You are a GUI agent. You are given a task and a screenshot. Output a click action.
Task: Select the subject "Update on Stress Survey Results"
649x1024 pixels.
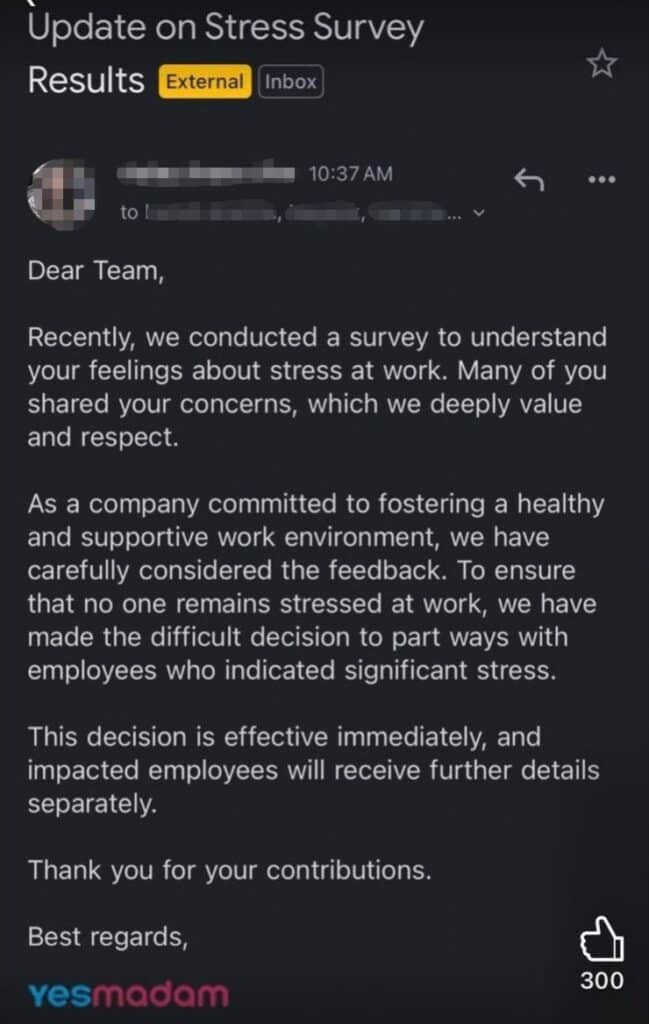point(225,54)
